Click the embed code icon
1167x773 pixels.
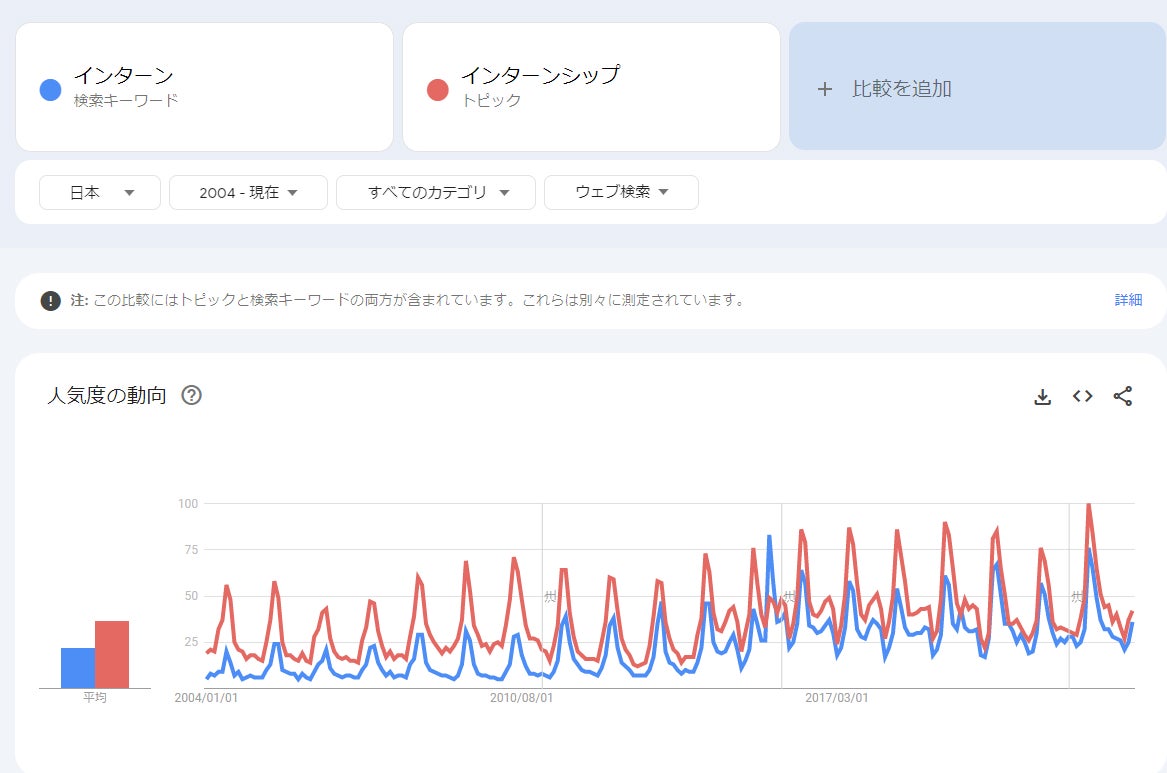click(1082, 396)
